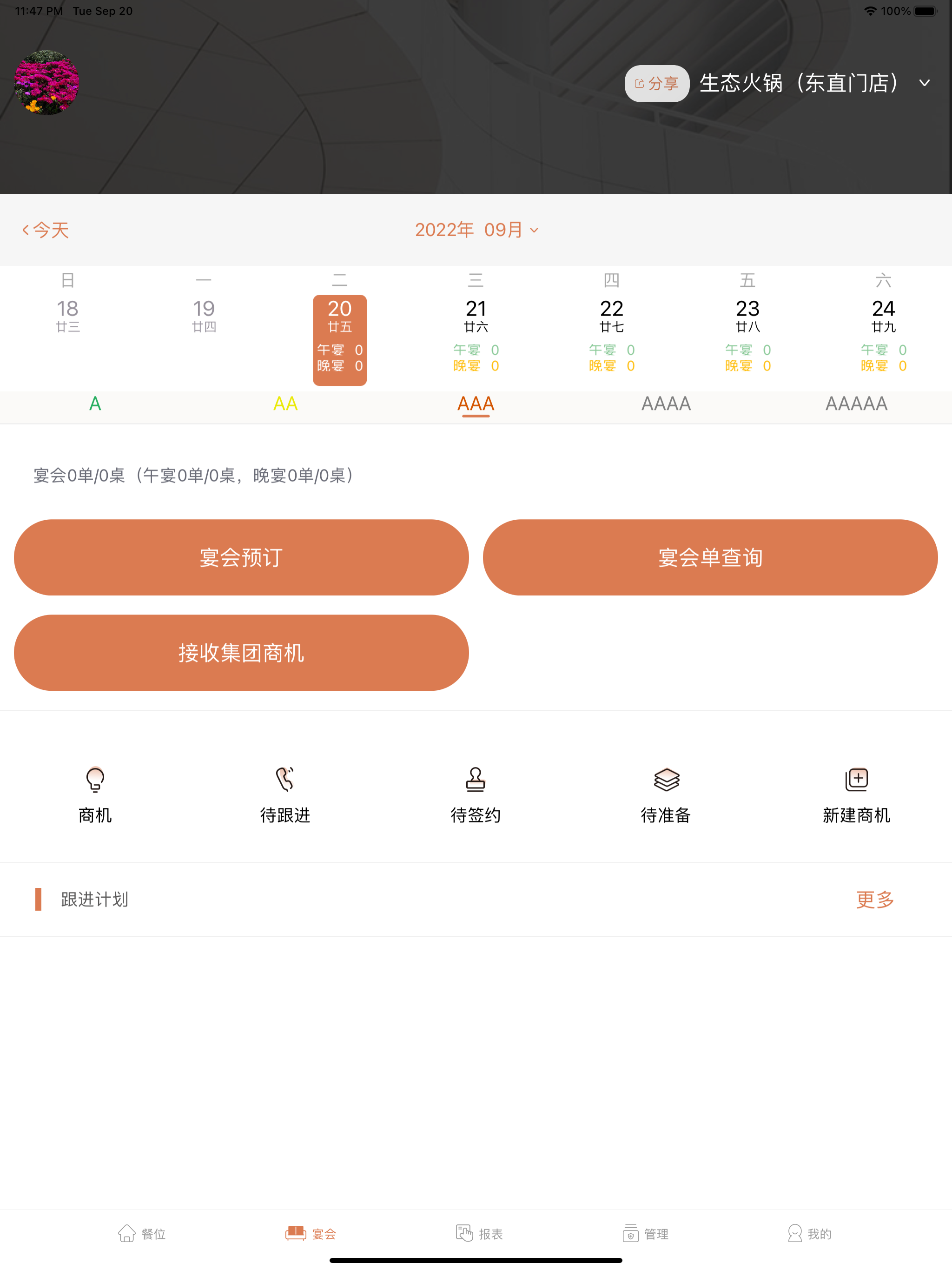The height and width of the screenshot is (1270, 952).
Task: Tap the flower profile avatar
Action: (x=46, y=83)
